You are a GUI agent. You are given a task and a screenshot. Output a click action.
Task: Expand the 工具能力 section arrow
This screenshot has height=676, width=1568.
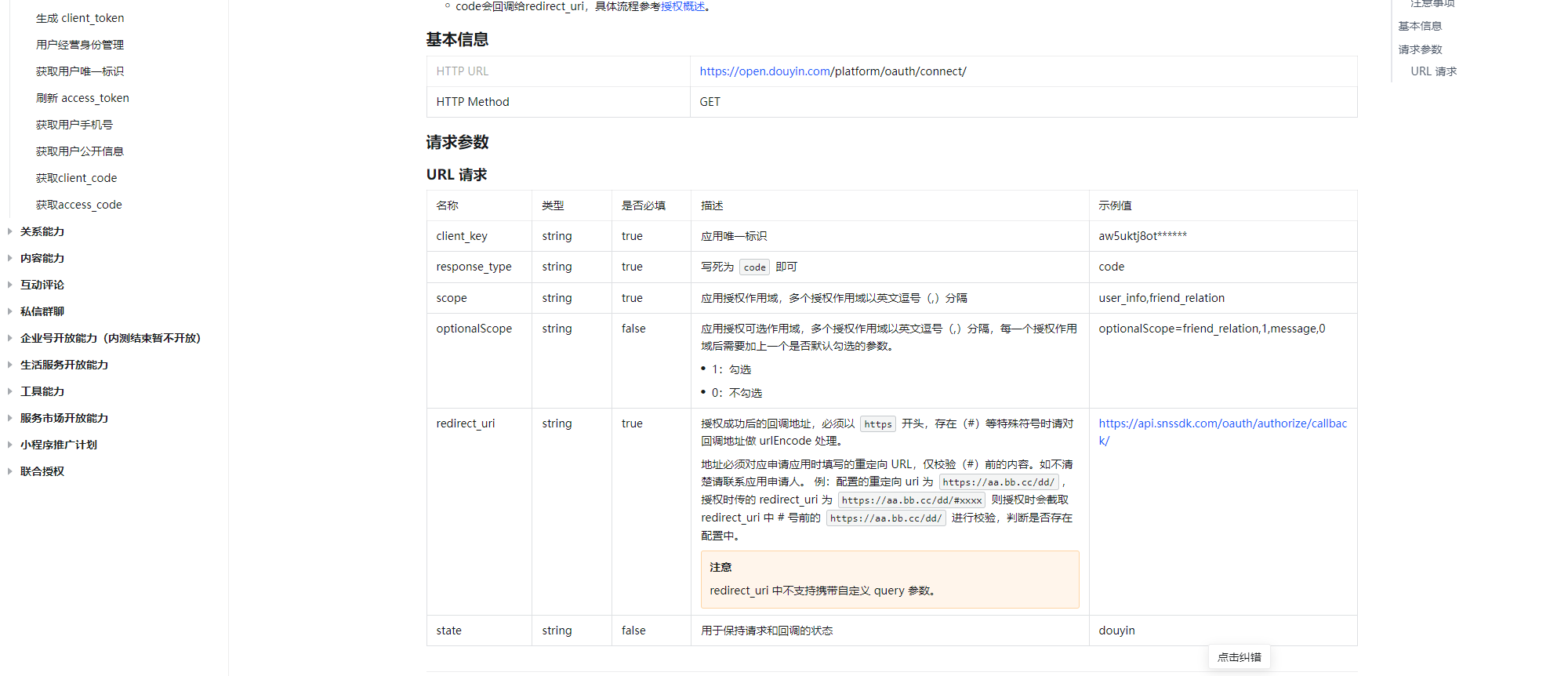9,391
